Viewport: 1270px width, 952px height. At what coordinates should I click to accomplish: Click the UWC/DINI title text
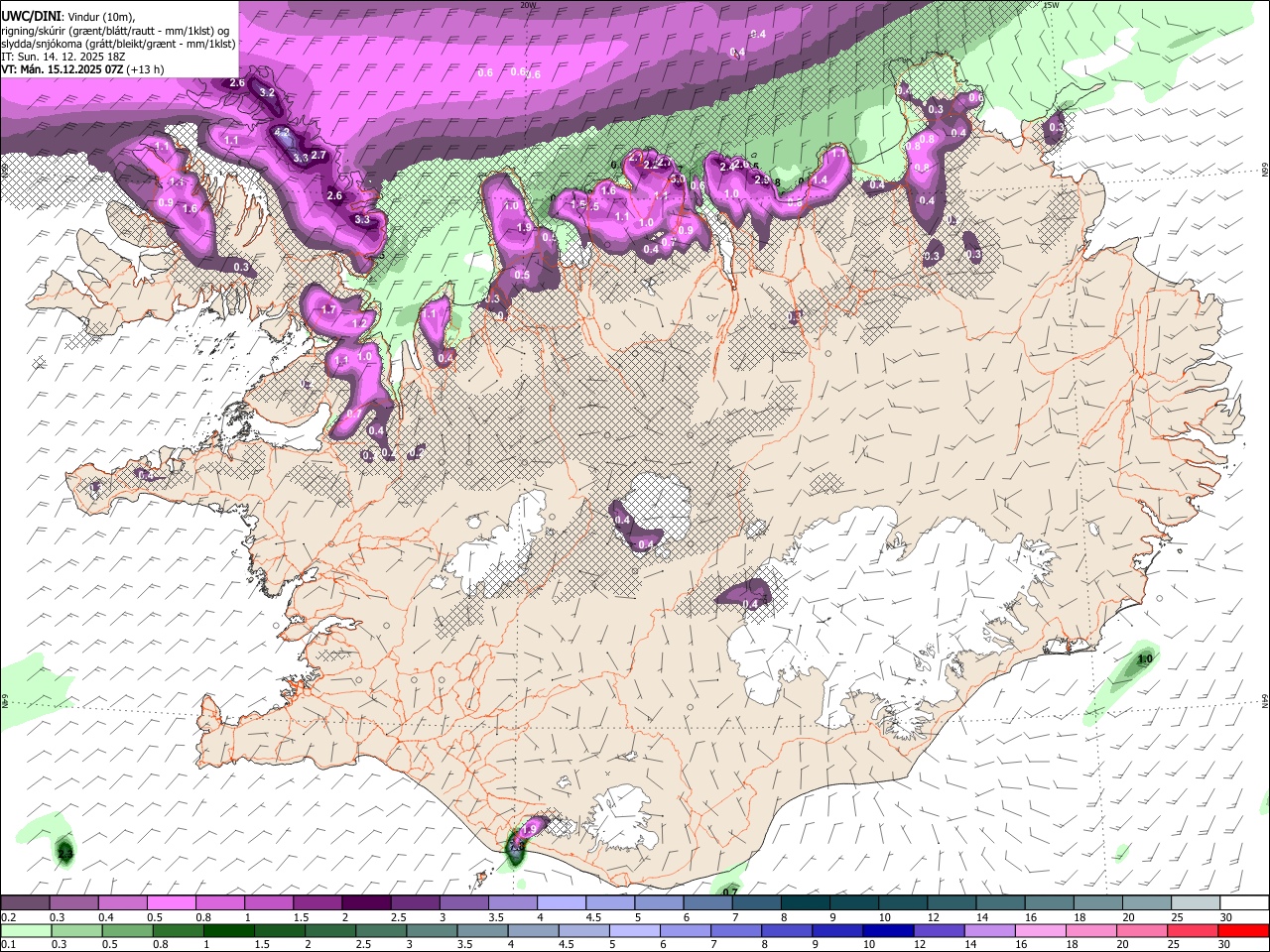point(31,16)
